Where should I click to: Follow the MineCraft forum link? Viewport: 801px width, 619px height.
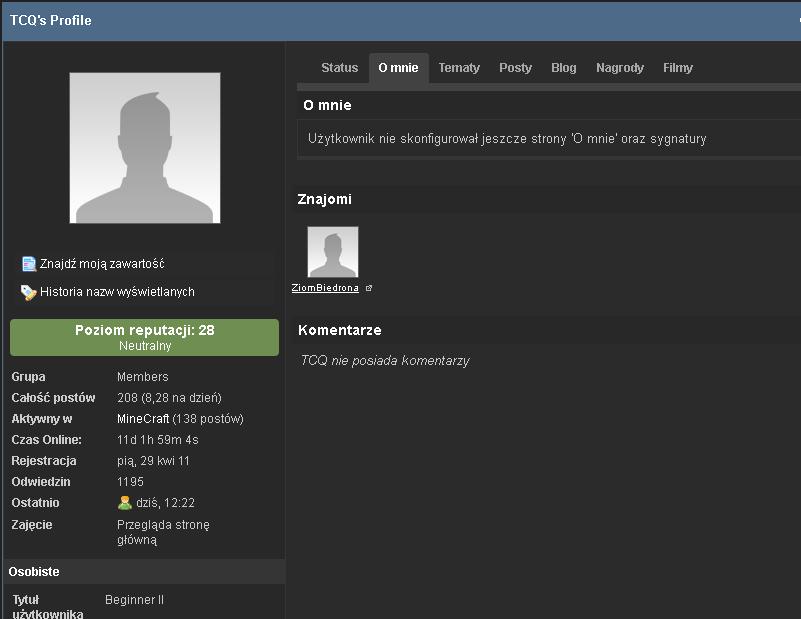(x=143, y=419)
